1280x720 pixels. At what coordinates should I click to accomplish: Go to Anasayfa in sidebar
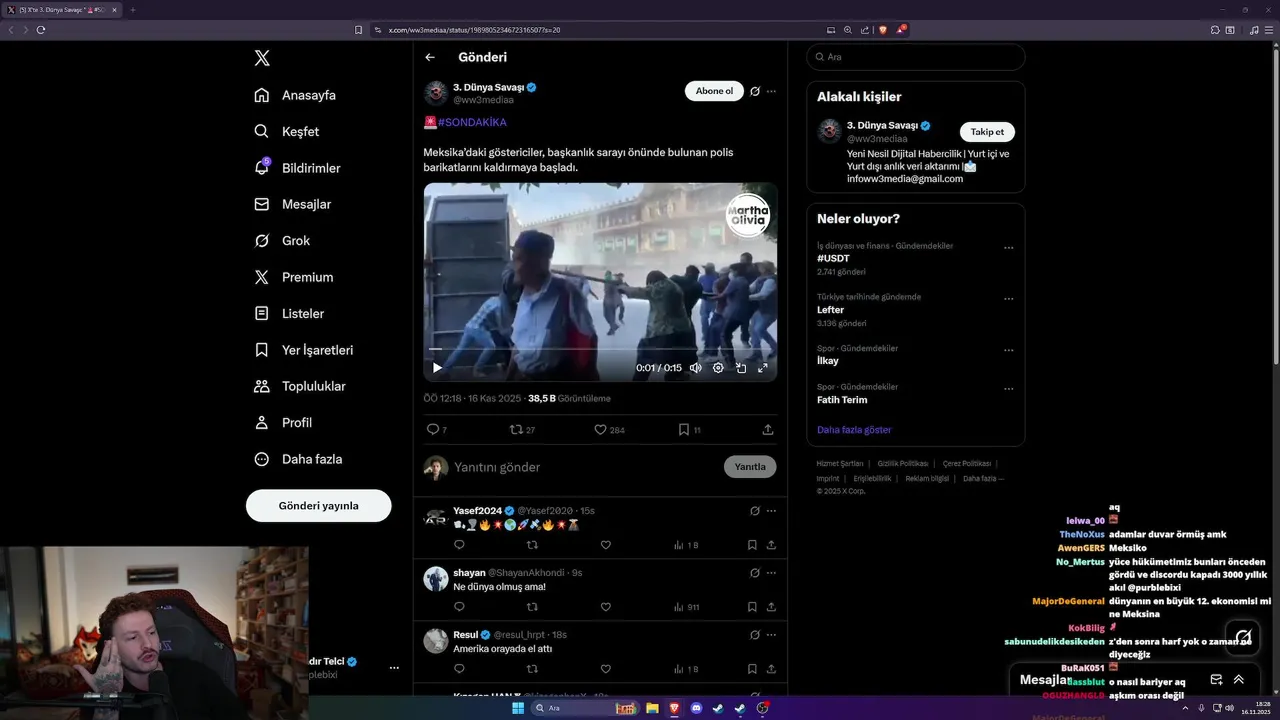point(295,95)
